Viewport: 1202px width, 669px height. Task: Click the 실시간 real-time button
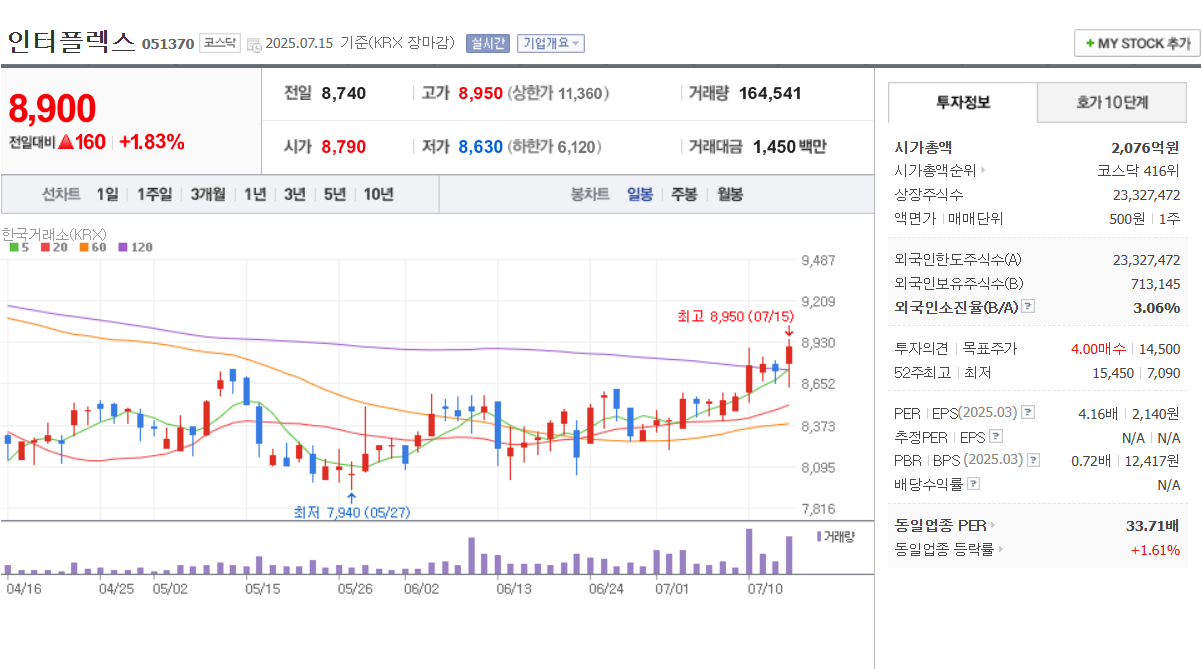click(488, 43)
